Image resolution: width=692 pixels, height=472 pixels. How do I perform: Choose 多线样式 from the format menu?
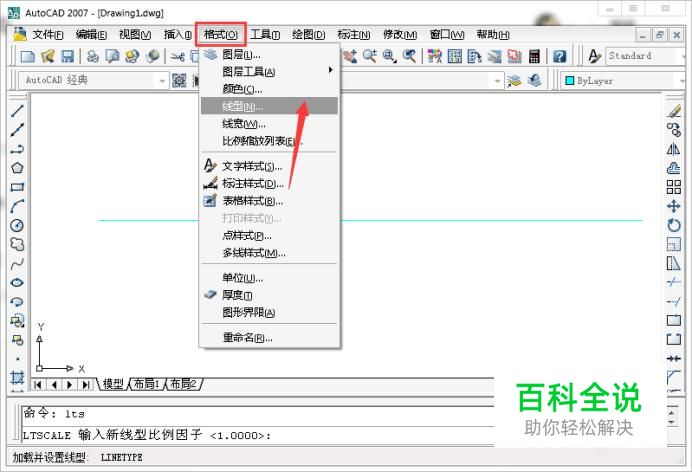click(269, 253)
